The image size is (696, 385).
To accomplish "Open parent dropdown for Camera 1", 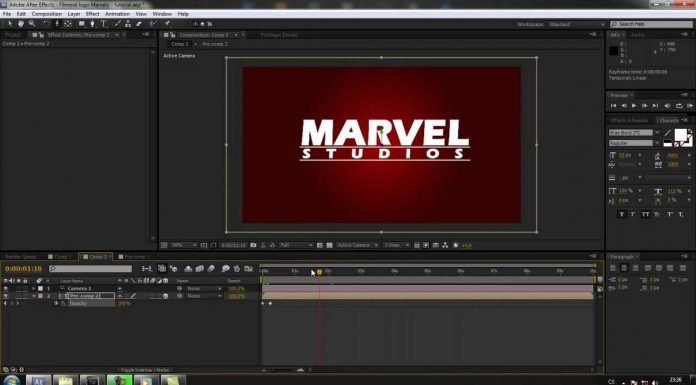I will point(204,289).
